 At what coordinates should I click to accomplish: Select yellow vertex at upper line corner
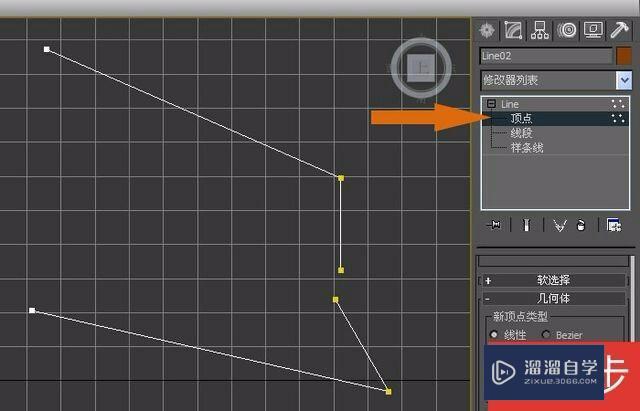pos(341,178)
